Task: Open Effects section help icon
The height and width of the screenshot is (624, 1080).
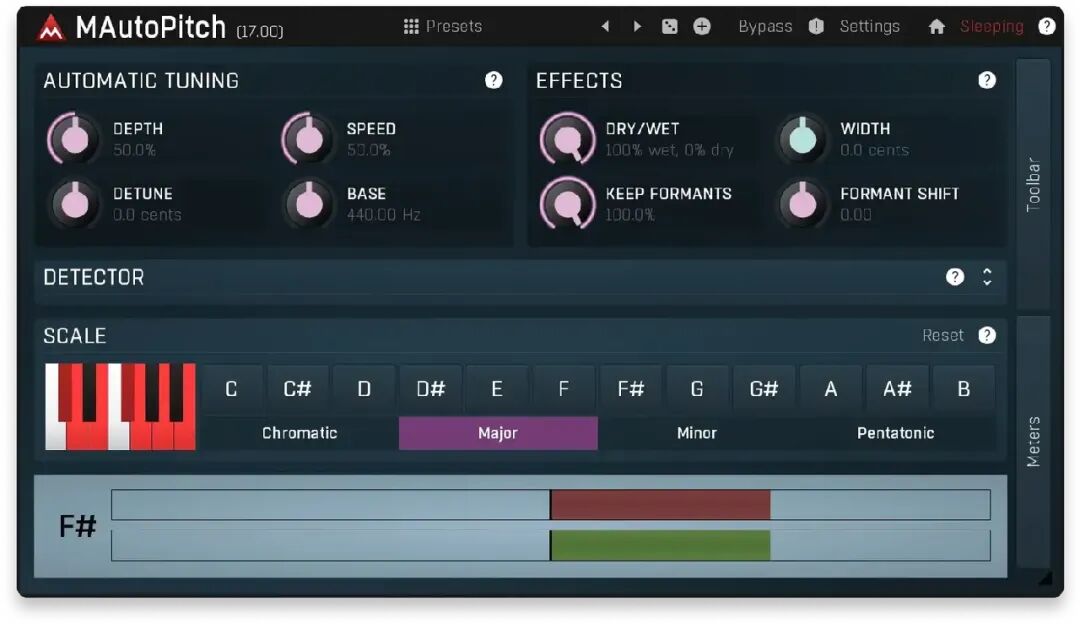Action: click(x=987, y=80)
